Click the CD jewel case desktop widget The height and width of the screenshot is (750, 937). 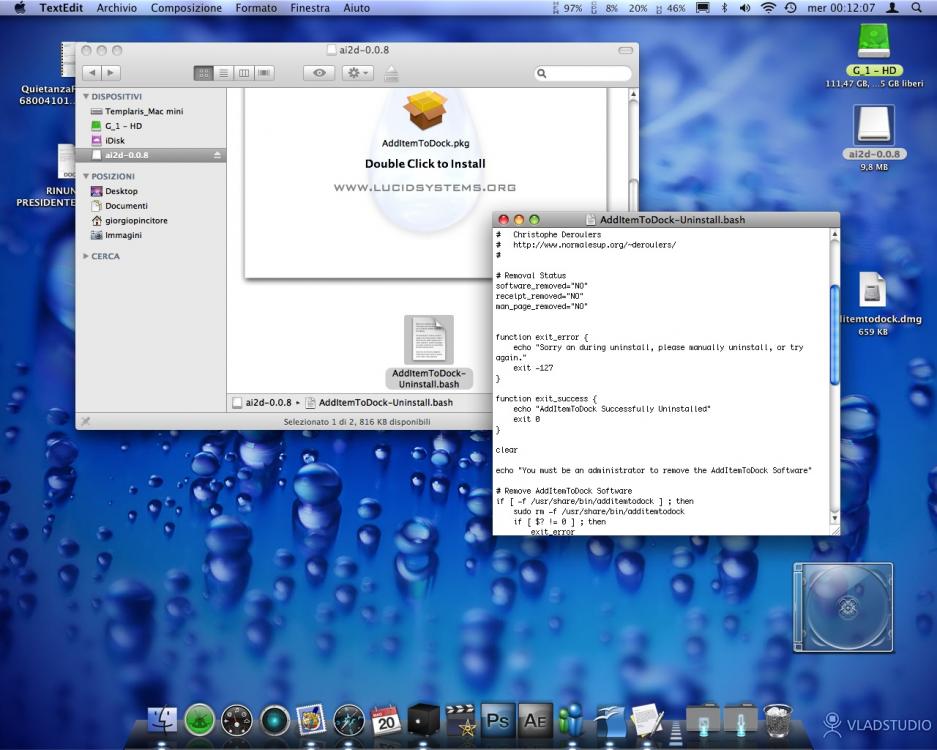click(843, 607)
